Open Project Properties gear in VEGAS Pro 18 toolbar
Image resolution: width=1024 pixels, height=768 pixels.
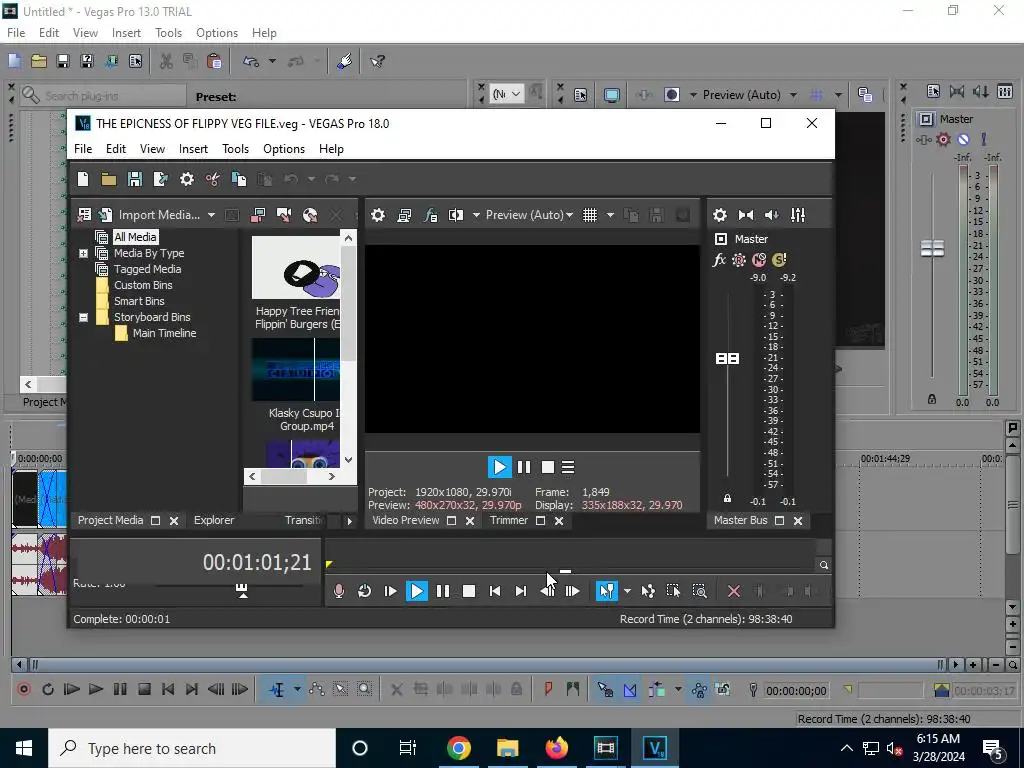click(x=187, y=179)
